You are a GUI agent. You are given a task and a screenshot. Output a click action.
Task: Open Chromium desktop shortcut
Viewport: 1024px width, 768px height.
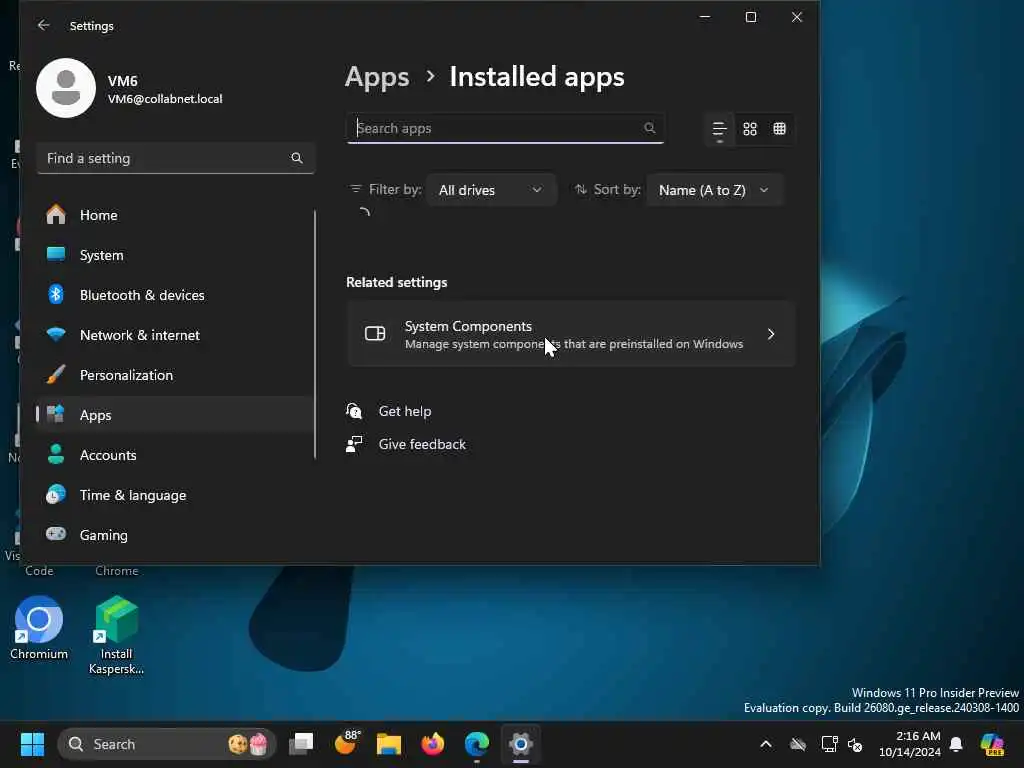pos(39,628)
